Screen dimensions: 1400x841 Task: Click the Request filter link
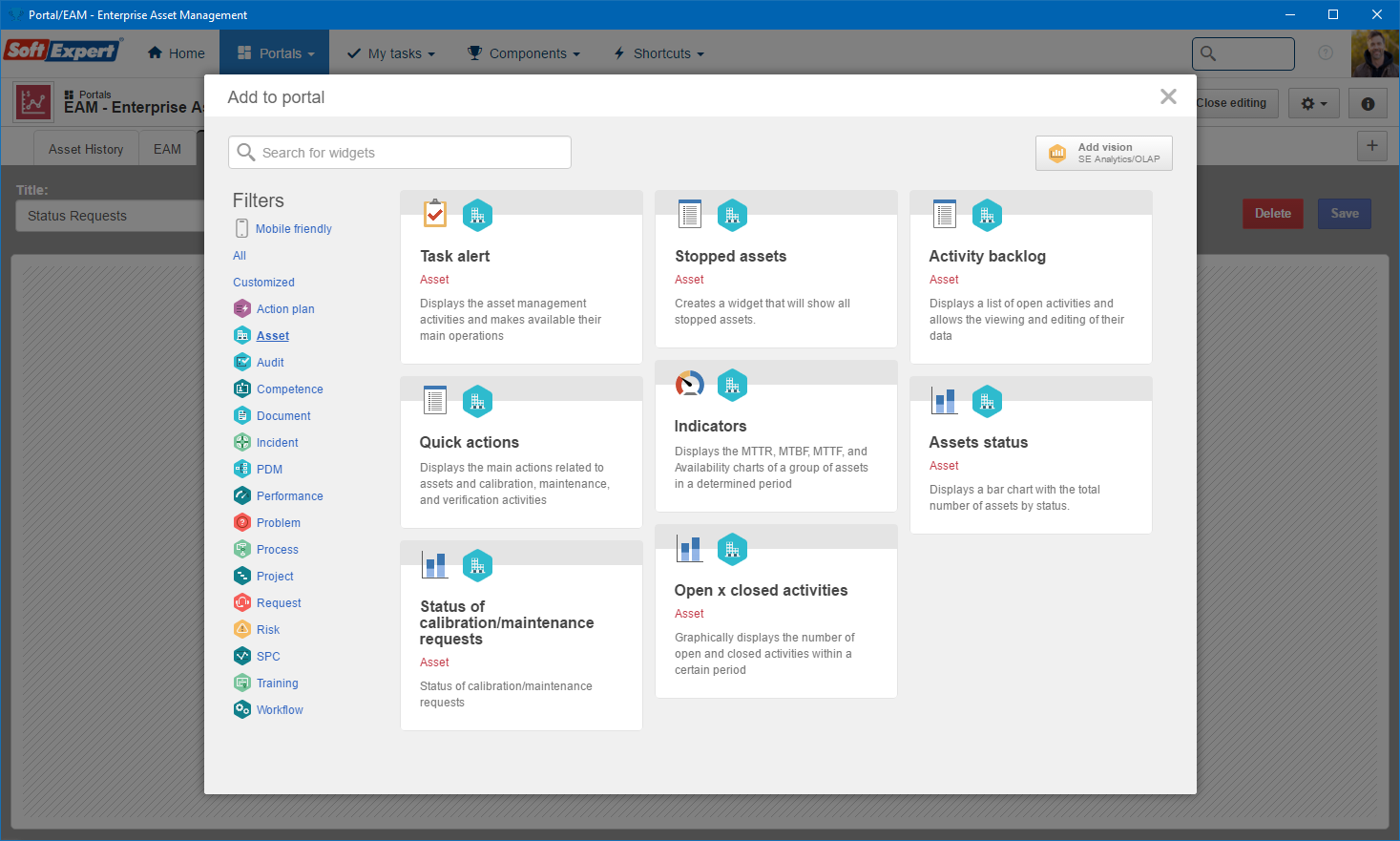tap(279, 603)
